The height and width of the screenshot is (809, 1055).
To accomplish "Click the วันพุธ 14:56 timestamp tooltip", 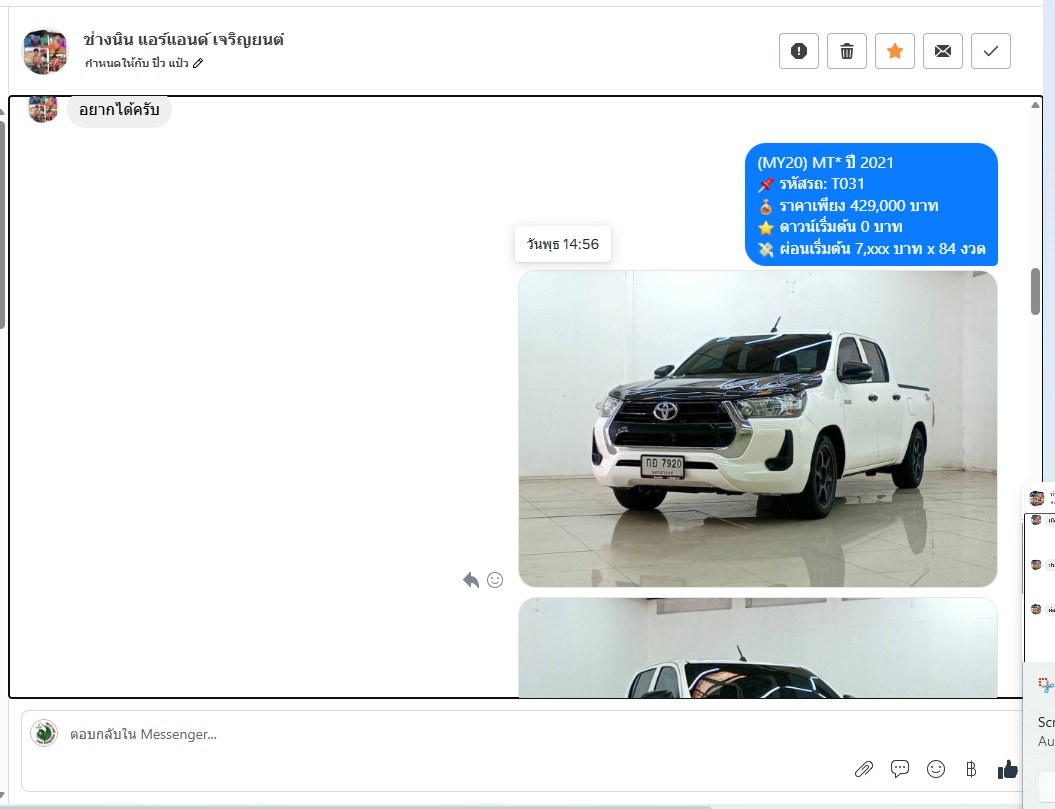I will pyautogui.click(x=562, y=244).
